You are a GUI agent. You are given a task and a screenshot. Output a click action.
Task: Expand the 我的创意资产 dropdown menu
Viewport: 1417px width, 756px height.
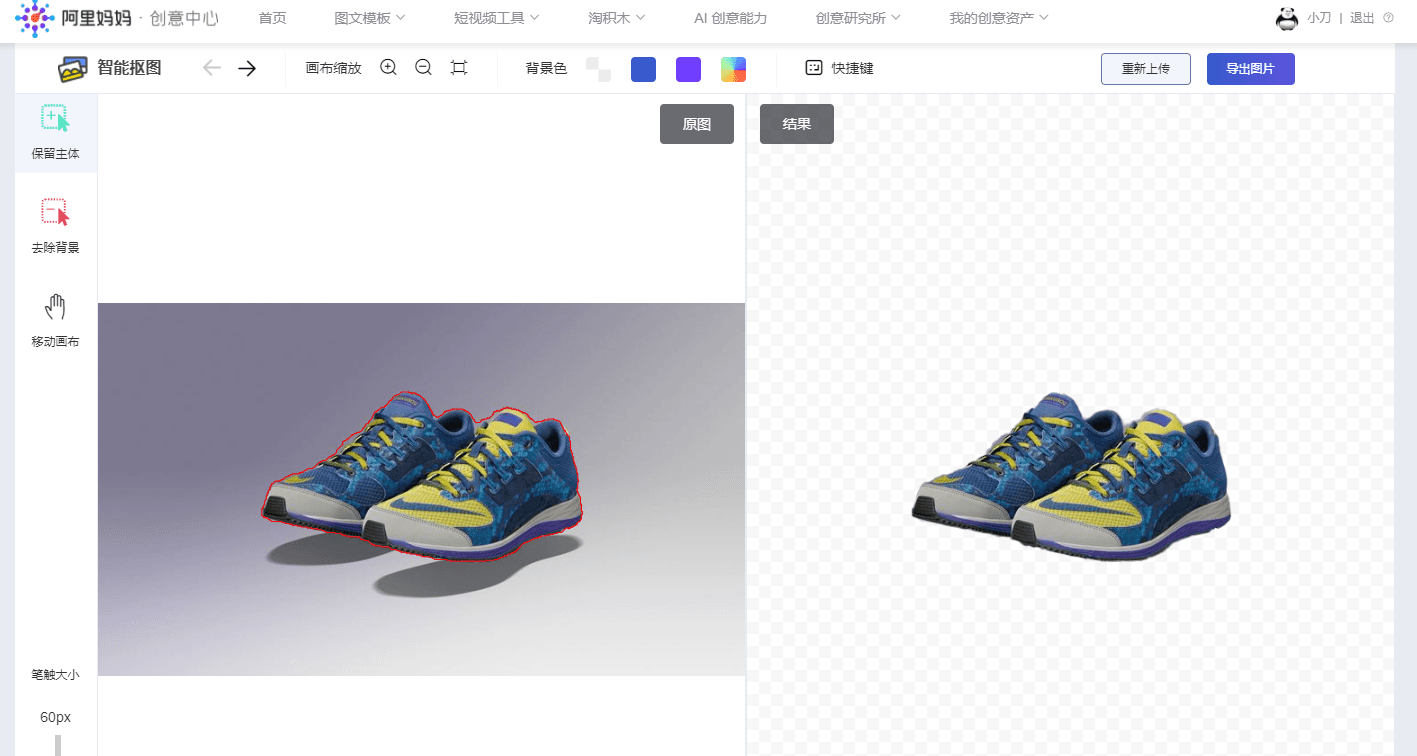pos(998,18)
